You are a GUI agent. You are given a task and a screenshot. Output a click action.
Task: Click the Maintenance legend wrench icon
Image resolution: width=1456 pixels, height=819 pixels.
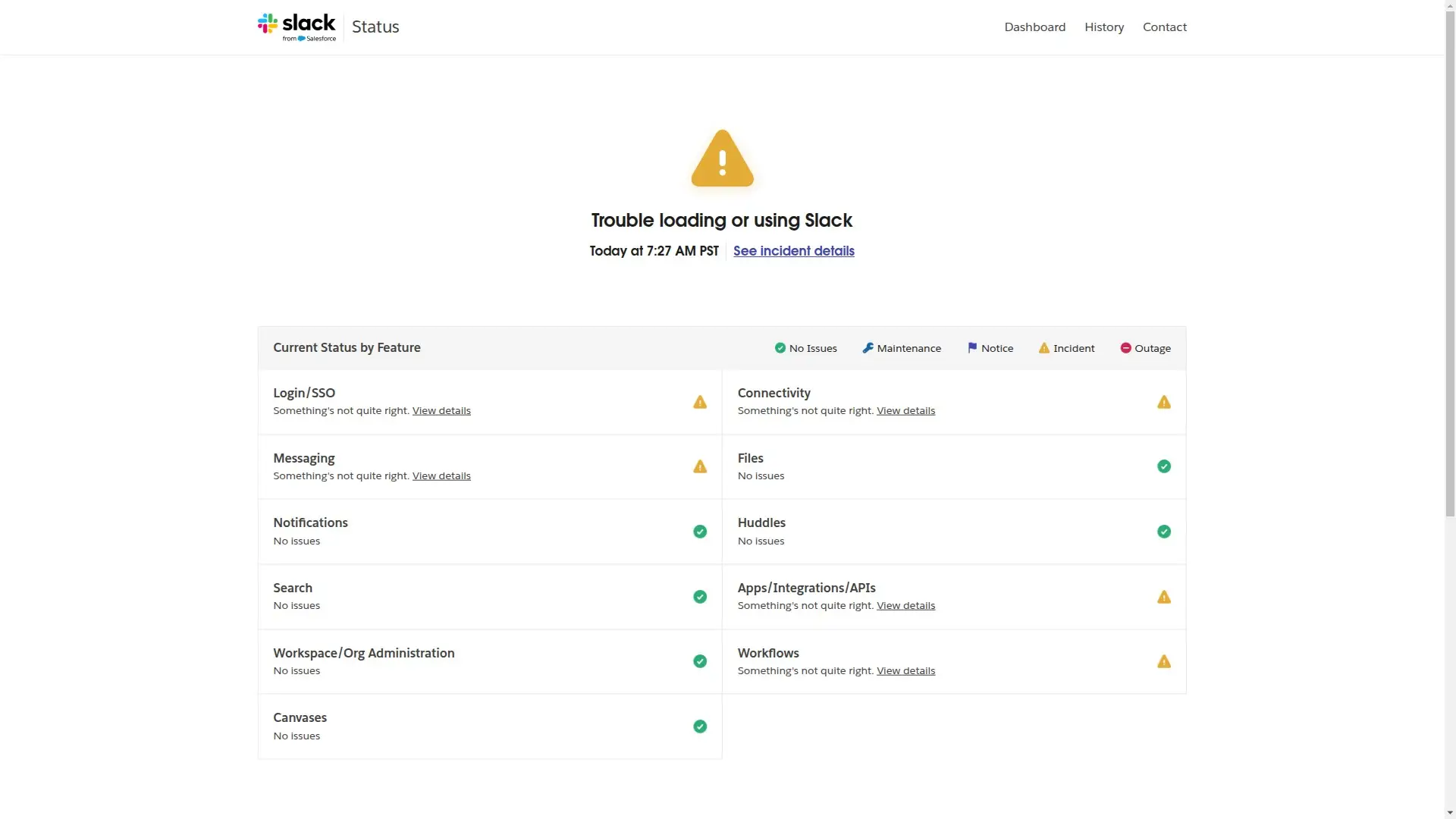click(868, 348)
